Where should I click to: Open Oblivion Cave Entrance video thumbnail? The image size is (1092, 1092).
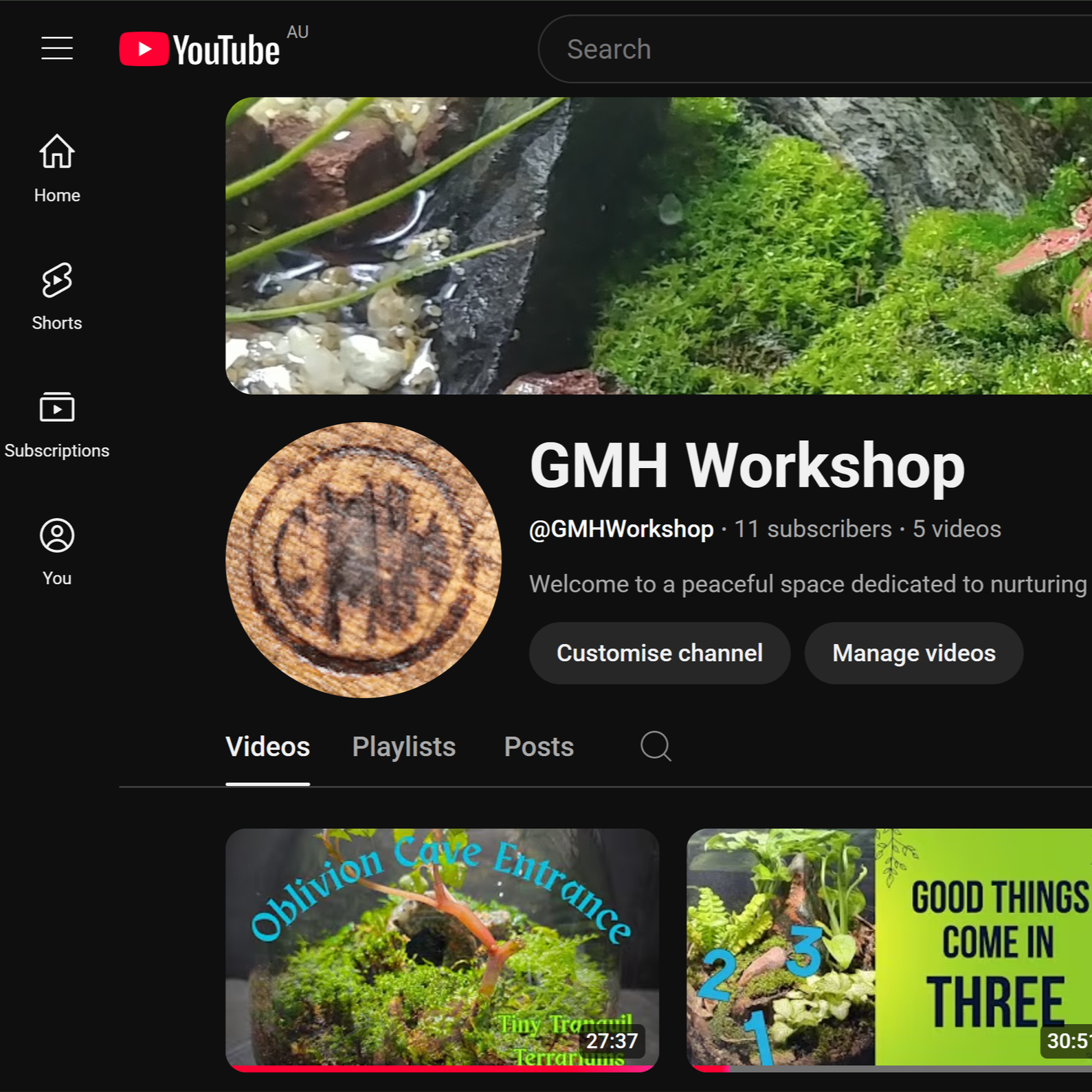[442, 949]
